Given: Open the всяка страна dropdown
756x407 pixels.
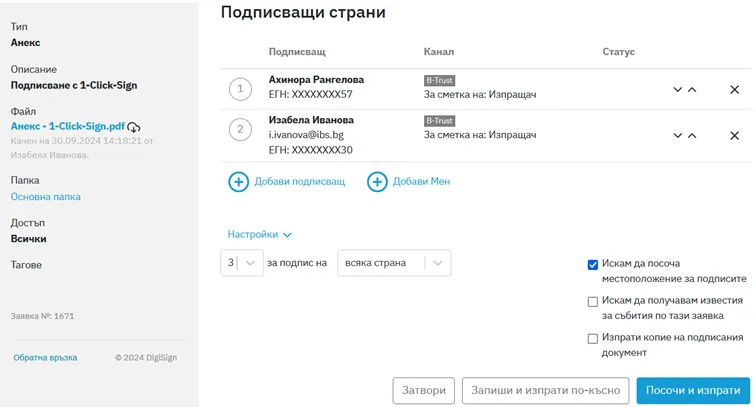Looking at the screenshot, I should [394, 263].
